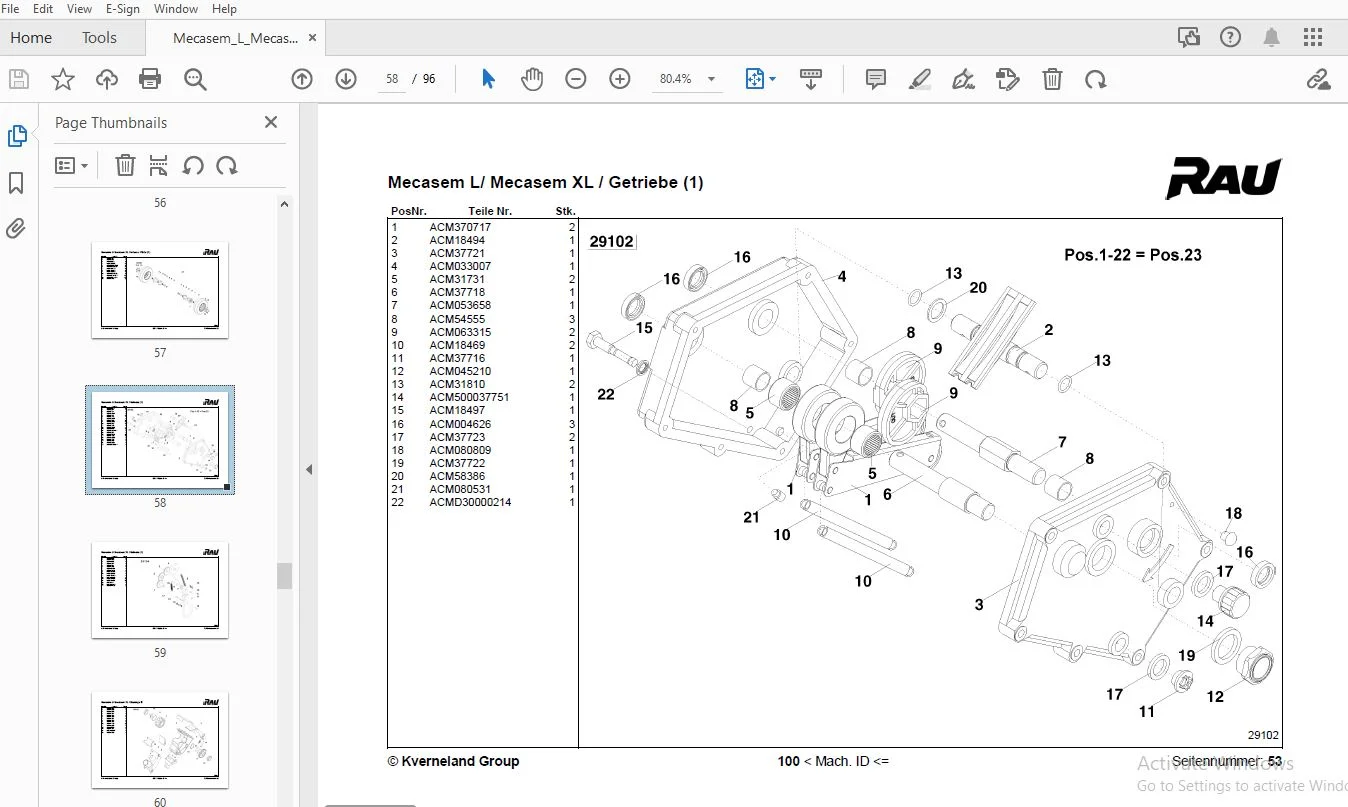Click part number ACMD30000214 in the list

[470, 502]
